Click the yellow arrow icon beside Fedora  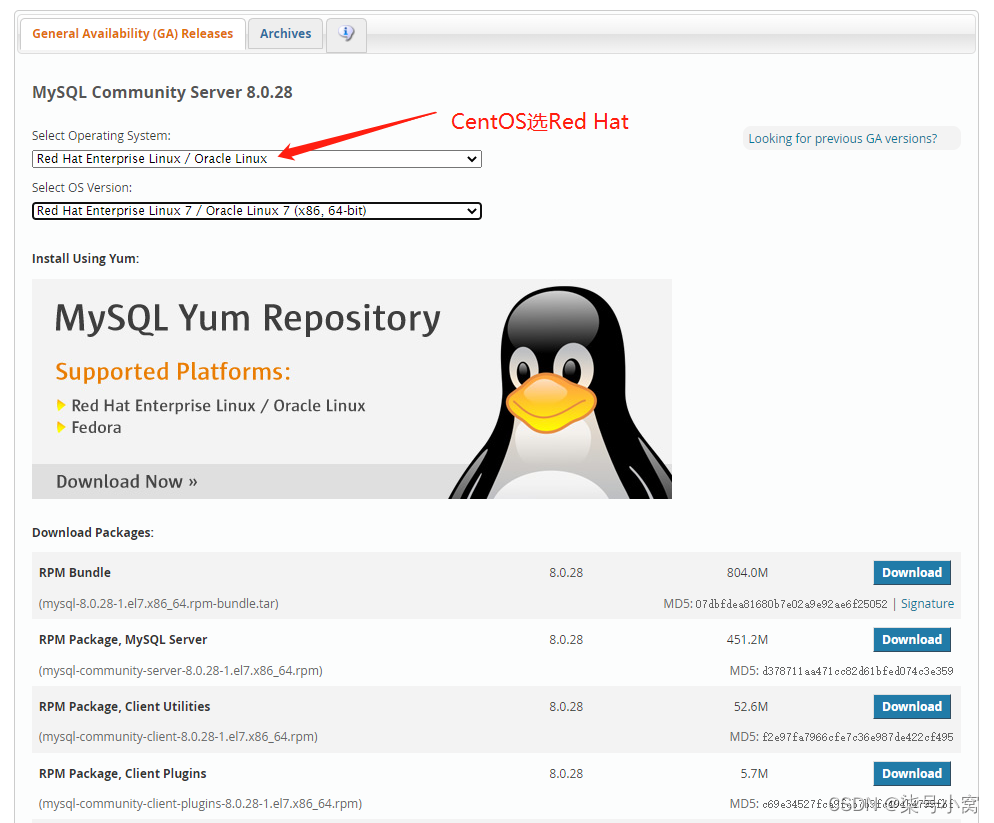(x=62, y=426)
